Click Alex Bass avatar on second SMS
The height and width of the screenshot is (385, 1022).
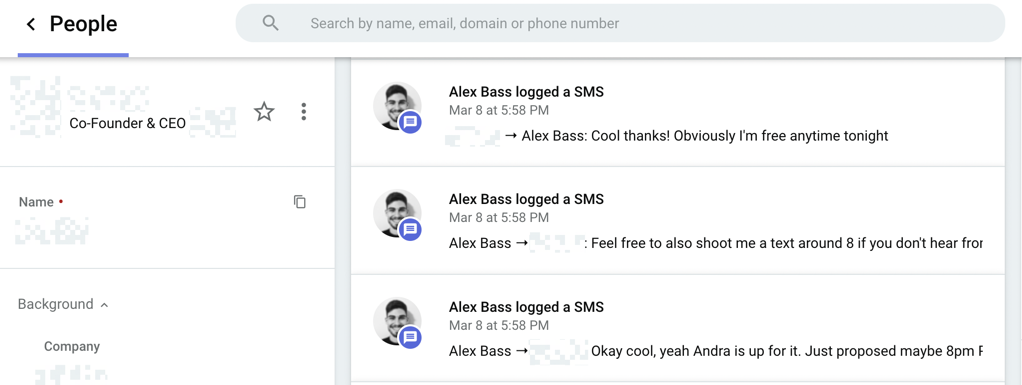point(397,213)
